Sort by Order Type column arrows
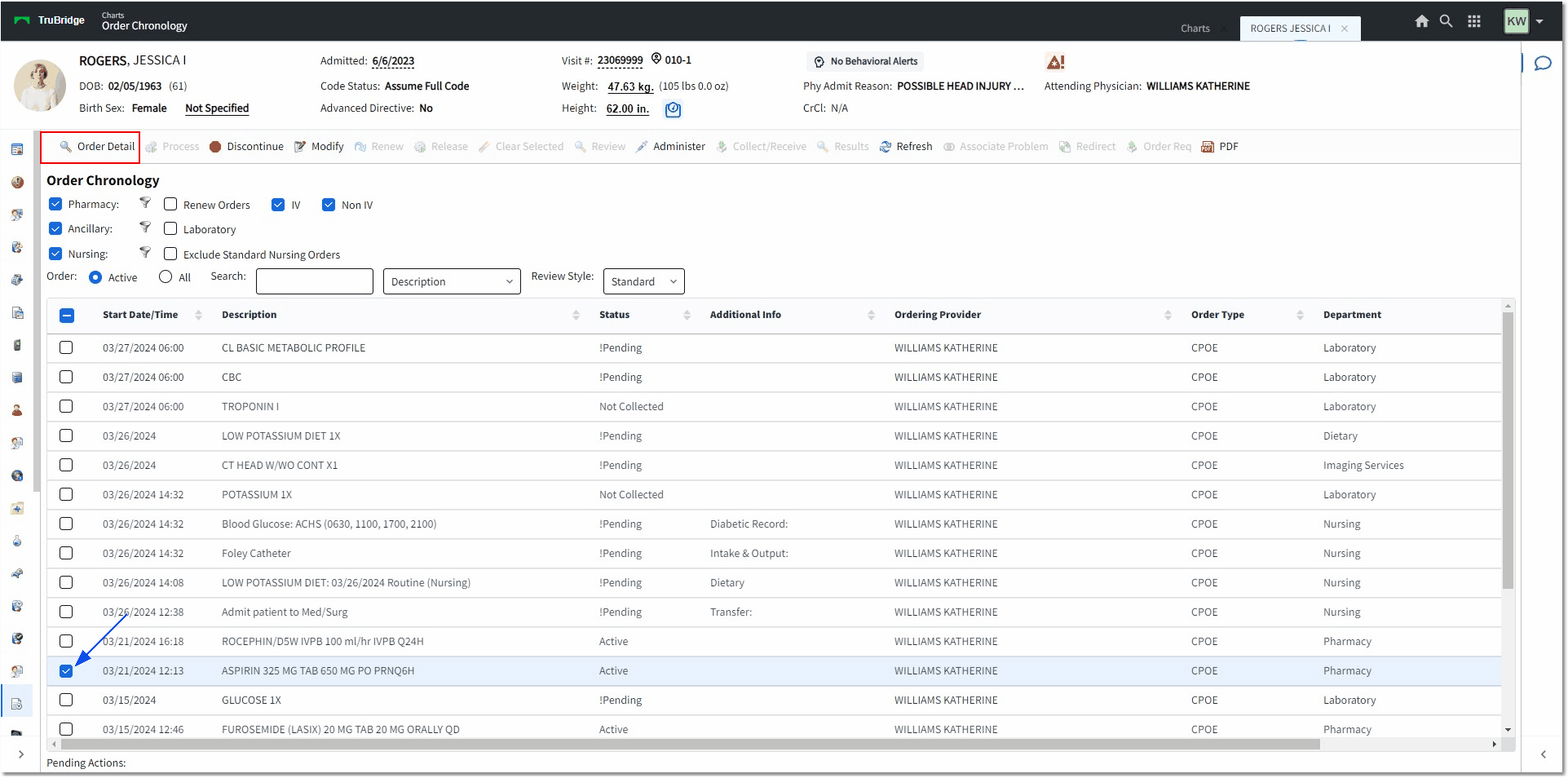 1300,315
